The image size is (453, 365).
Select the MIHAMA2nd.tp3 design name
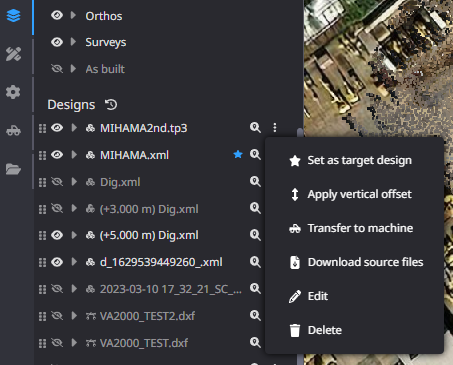coord(144,128)
